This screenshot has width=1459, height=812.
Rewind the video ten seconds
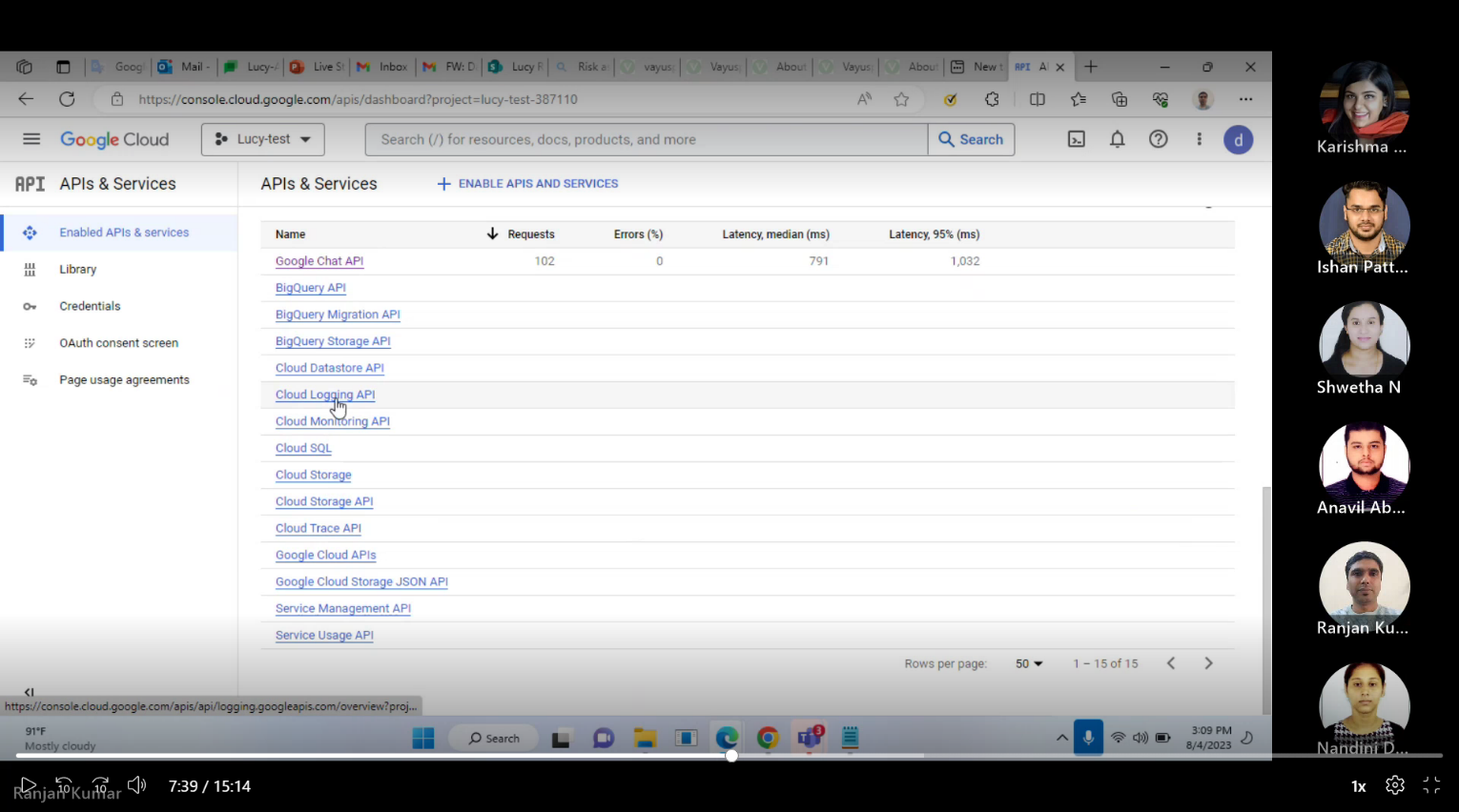pos(64,785)
